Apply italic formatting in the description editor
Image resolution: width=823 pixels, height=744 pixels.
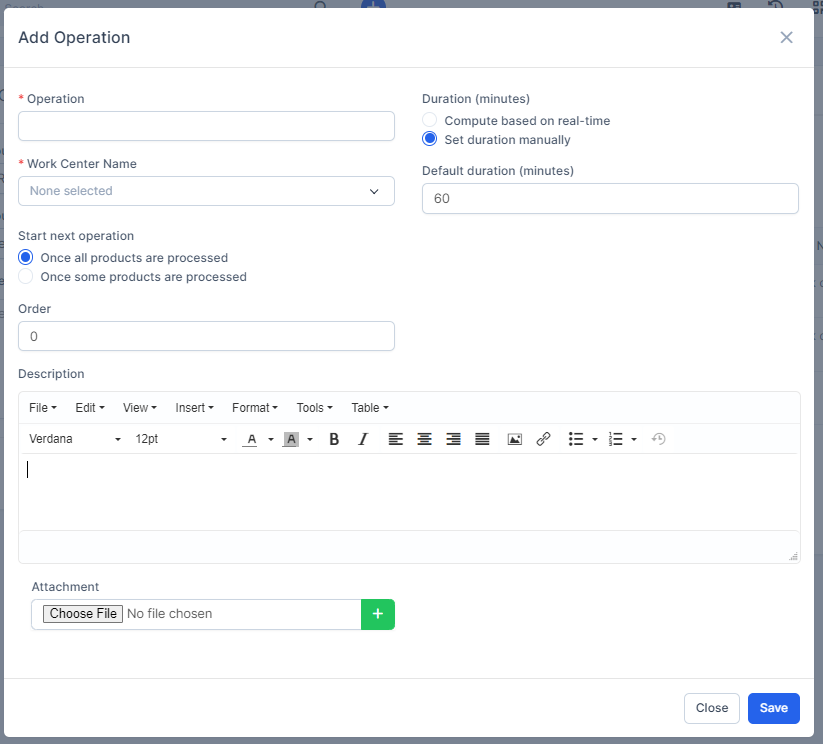[363, 439]
